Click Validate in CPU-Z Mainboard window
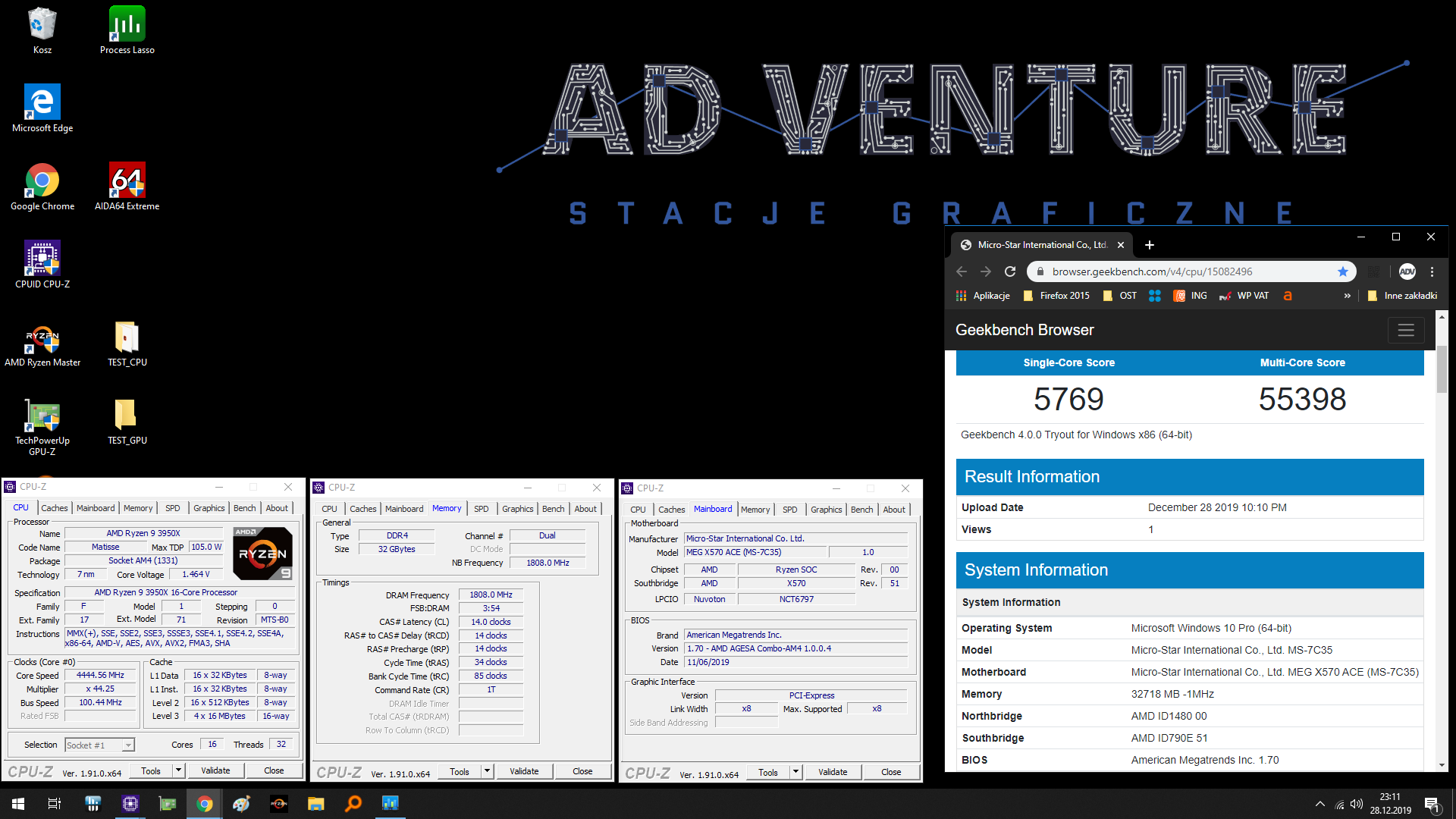Screen dimensions: 1456x819 (x=833, y=772)
